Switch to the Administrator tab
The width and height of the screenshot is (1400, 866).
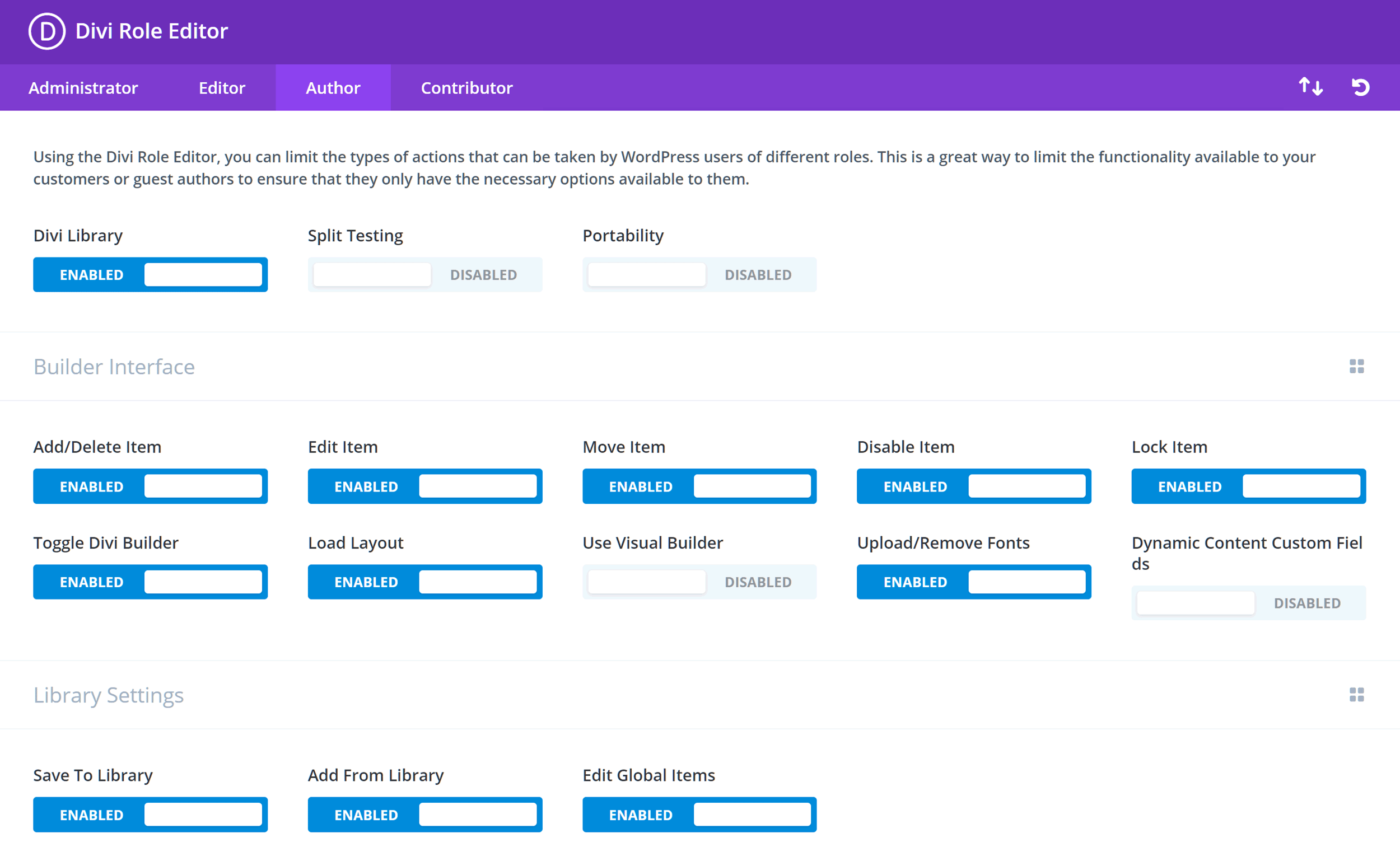point(83,88)
